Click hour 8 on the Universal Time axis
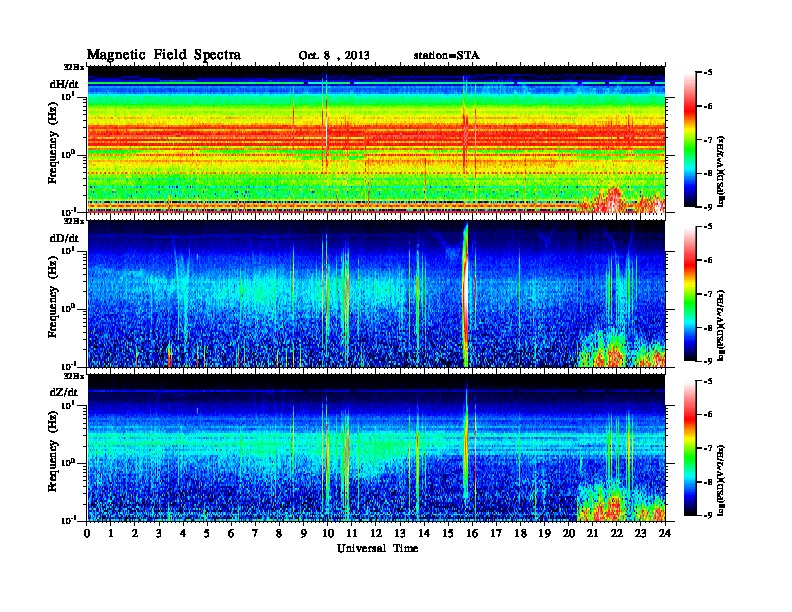Image resolution: width=792 pixels, height=612 pixels. pos(279,534)
